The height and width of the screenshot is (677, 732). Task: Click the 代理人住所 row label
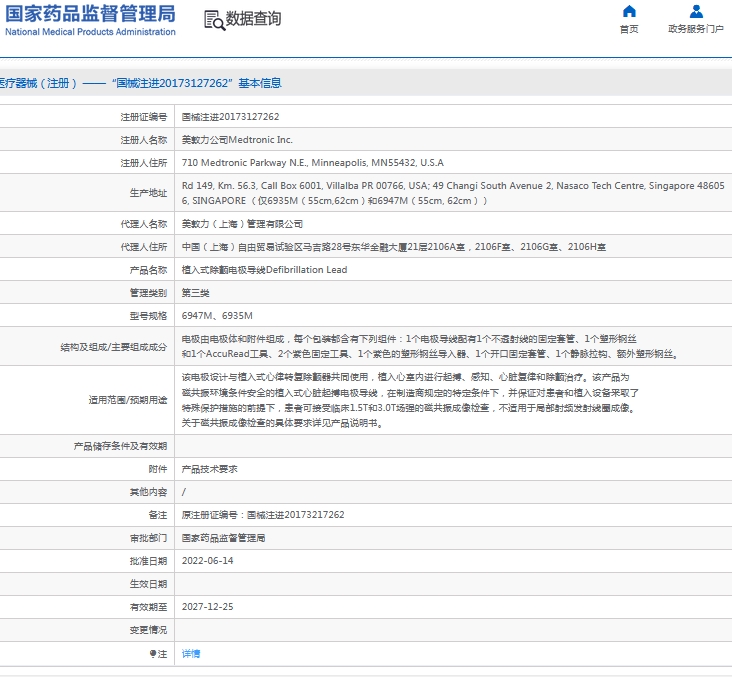point(144,247)
